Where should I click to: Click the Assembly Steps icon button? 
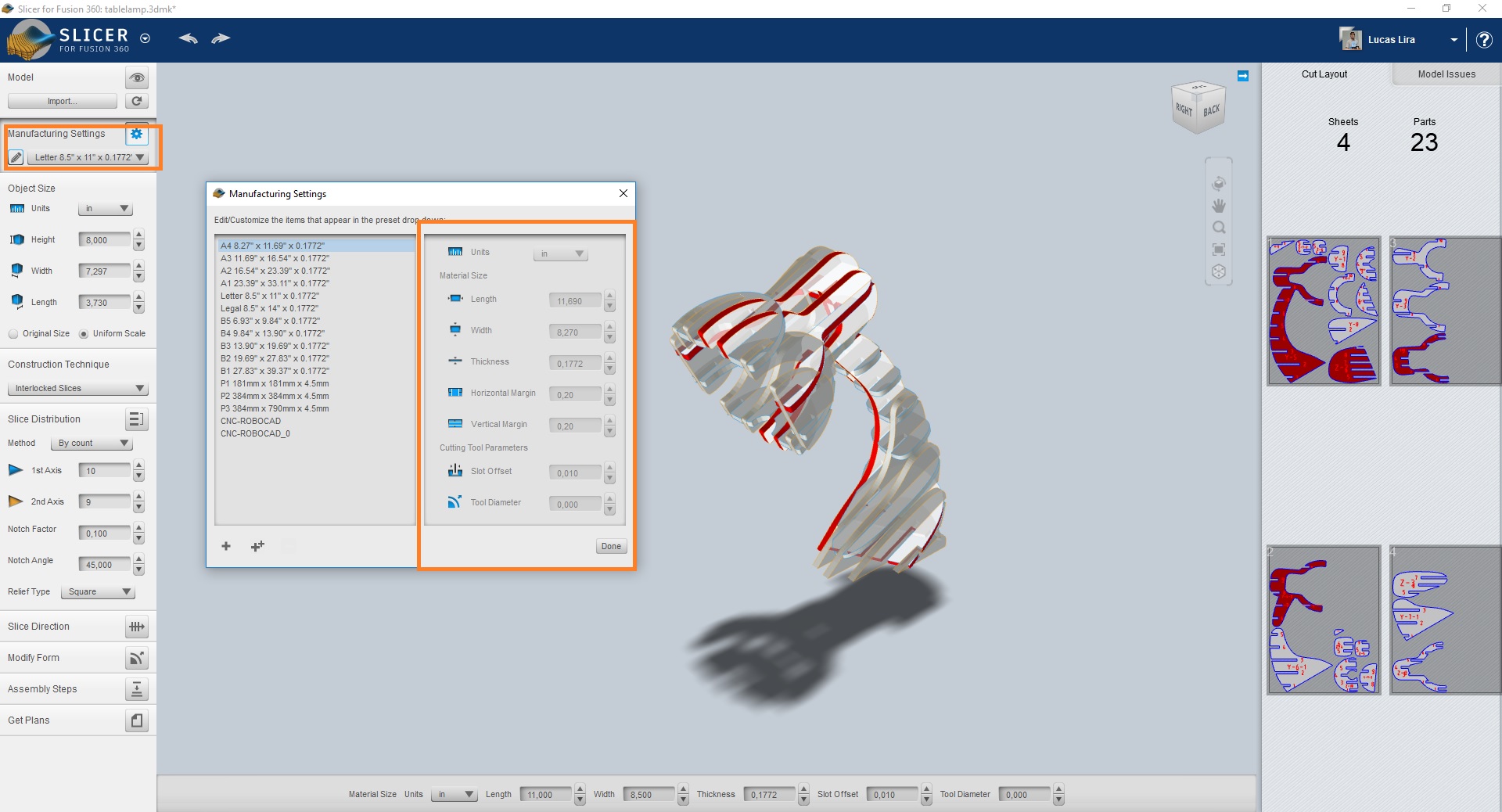coord(136,689)
